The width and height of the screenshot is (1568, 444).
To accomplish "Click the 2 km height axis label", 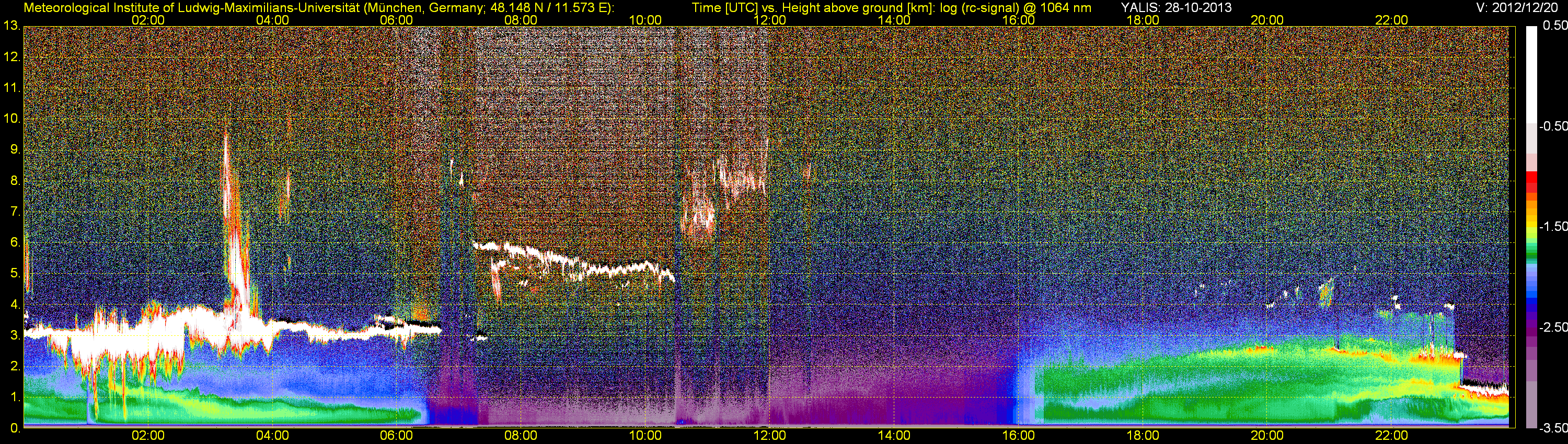I will click(x=15, y=366).
